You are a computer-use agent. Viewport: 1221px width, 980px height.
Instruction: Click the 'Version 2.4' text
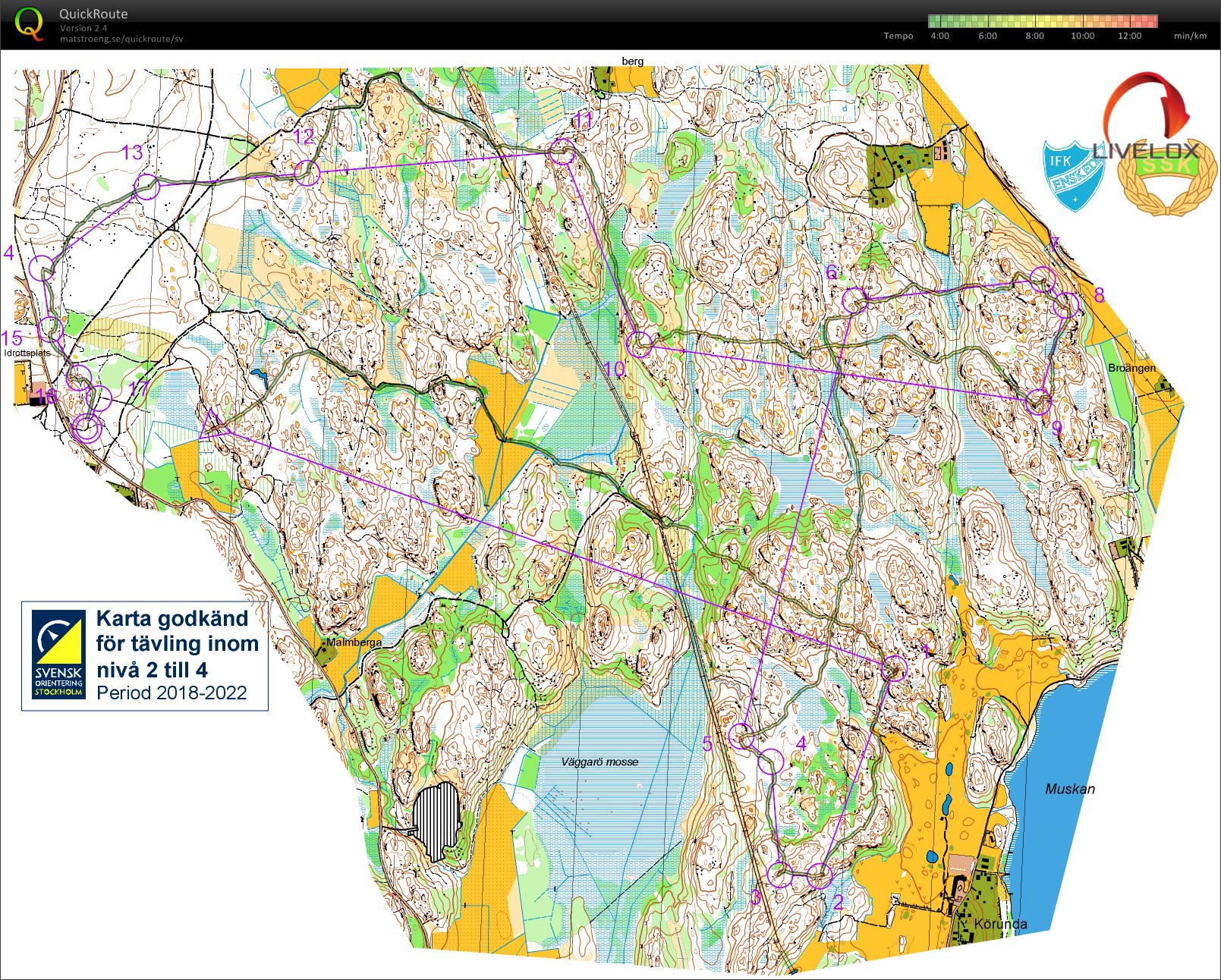[x=83, y=28]
